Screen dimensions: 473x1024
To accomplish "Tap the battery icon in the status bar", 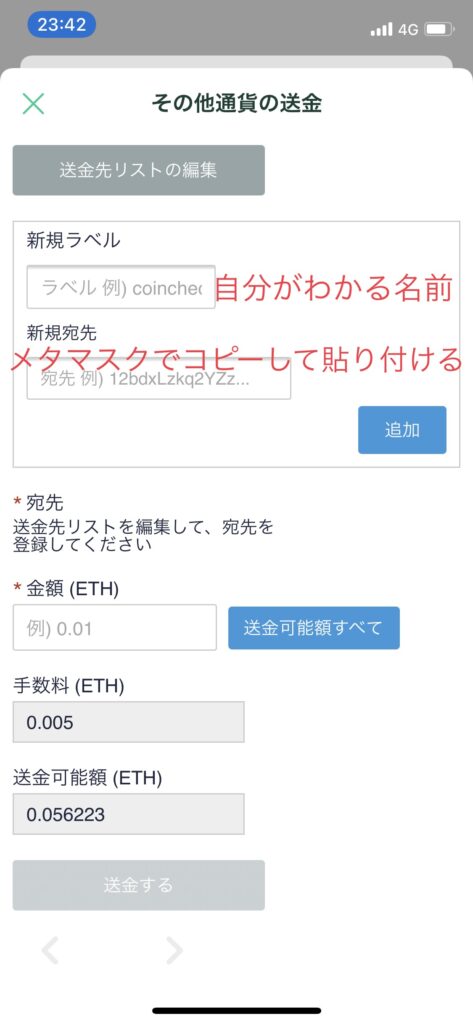I will (x=439, y=29).
